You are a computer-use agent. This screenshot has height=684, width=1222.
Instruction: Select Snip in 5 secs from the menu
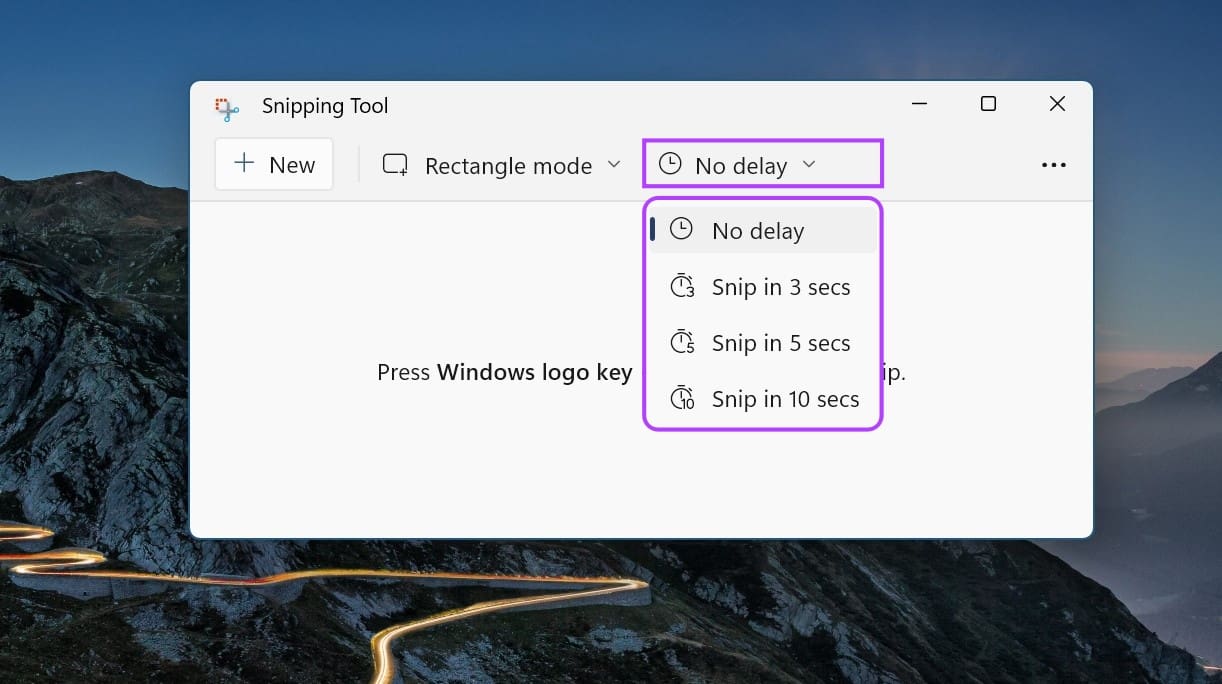click(780, 342)
